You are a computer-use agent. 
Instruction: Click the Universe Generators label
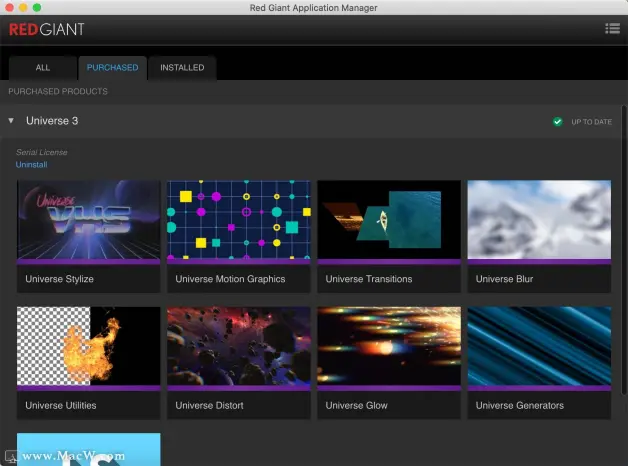click(x=519, y=406)
